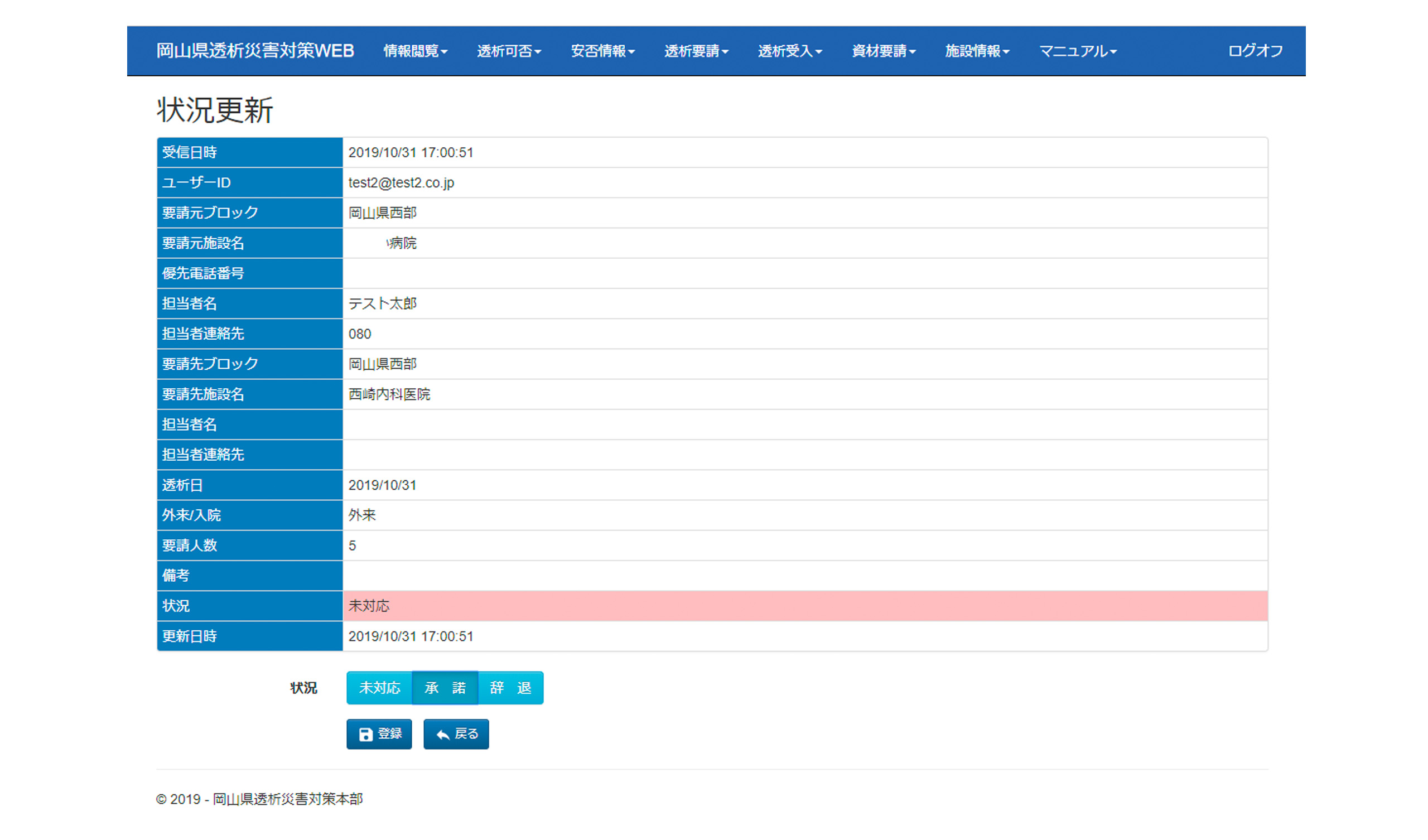The image size is (1428, 840).
Task: Click the ログオフ link
Action: tap(1255, 51)
